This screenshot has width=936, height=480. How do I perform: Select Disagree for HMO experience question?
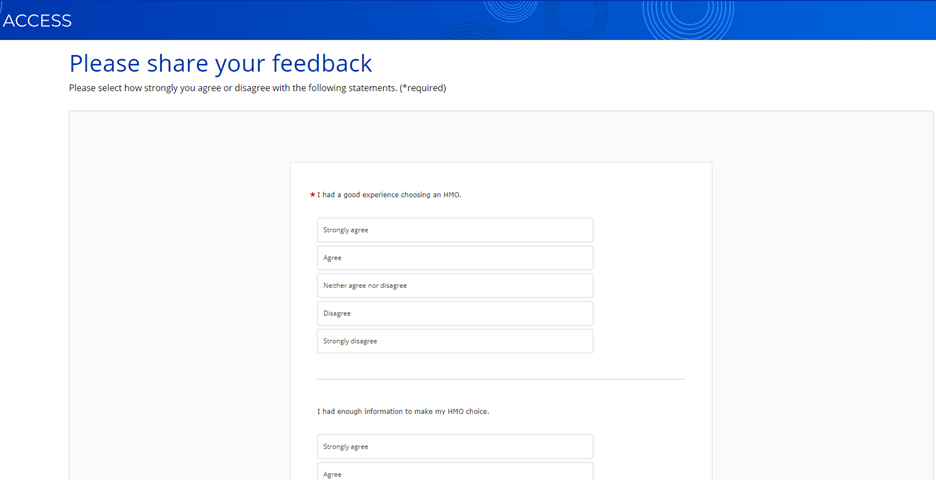pyautogui.click(x=455, y=313)
